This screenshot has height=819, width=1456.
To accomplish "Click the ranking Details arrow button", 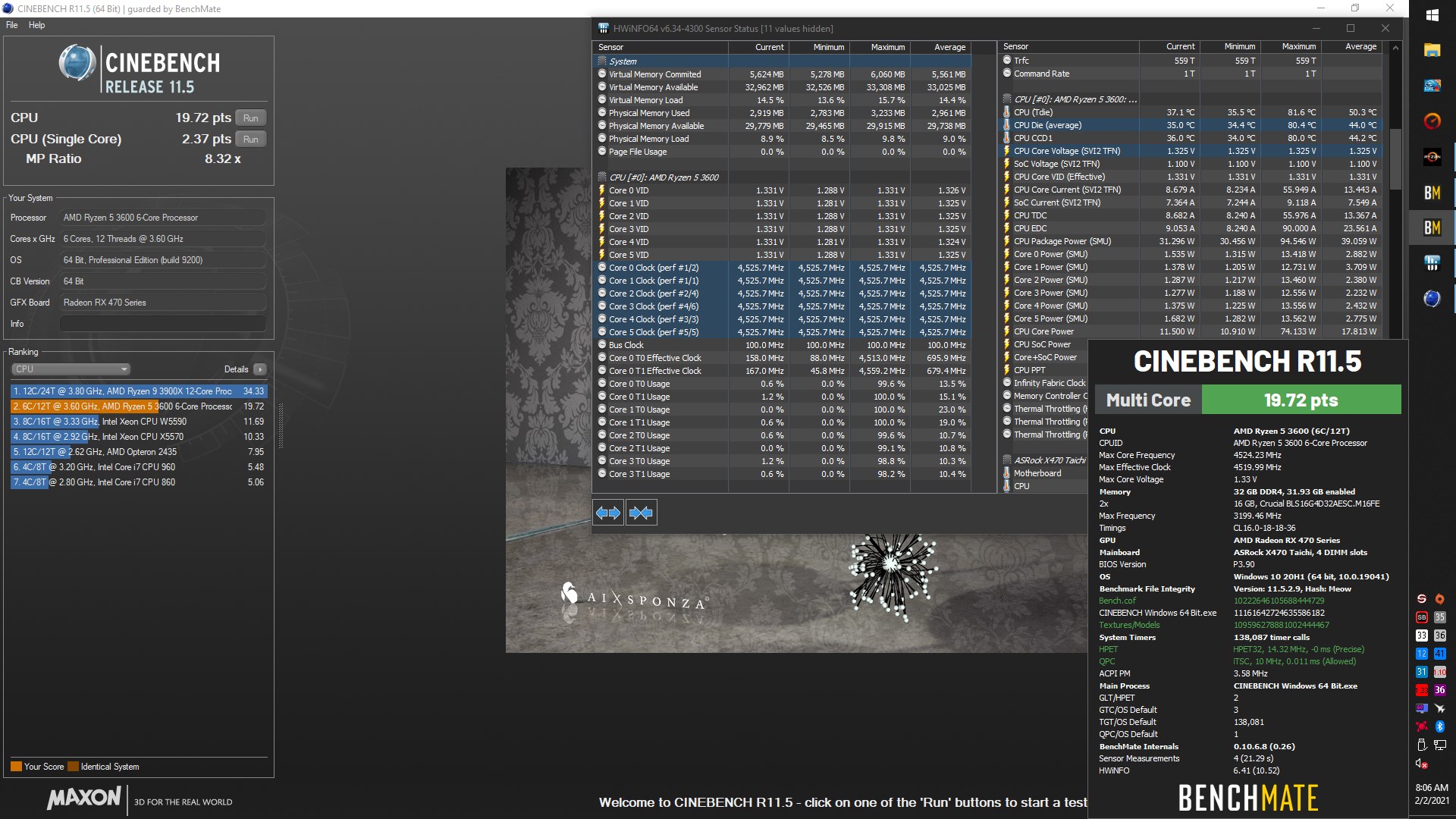I will (x=259, y=369).
